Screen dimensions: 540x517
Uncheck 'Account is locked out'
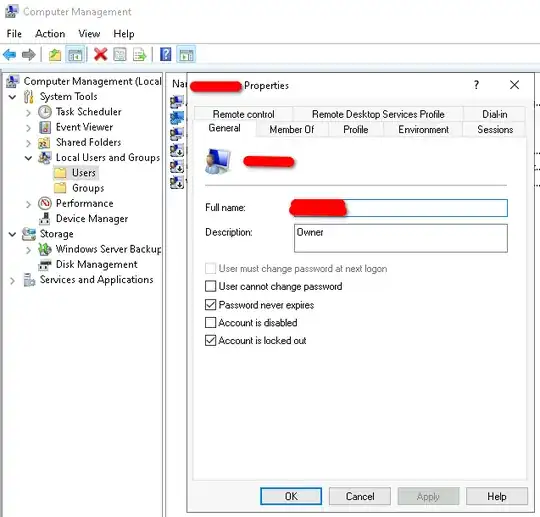(210, 340)
